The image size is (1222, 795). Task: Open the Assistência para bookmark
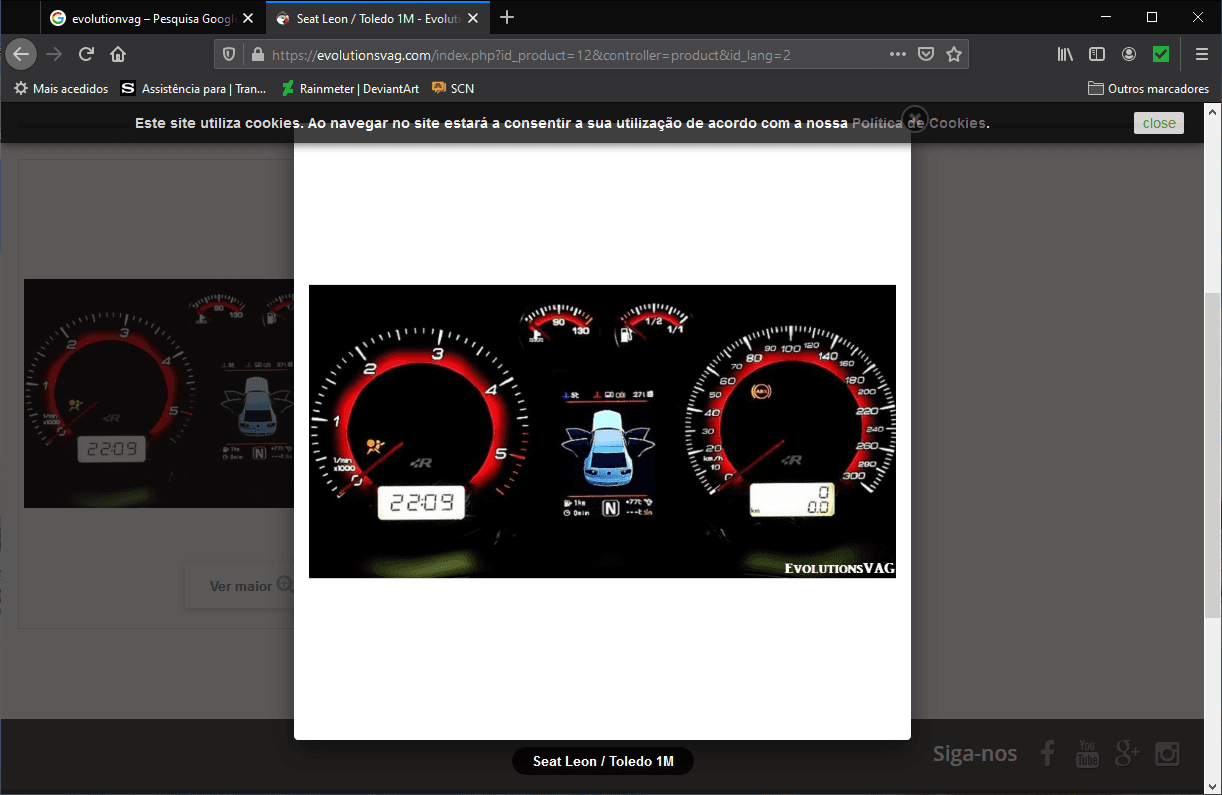[194, 88]
